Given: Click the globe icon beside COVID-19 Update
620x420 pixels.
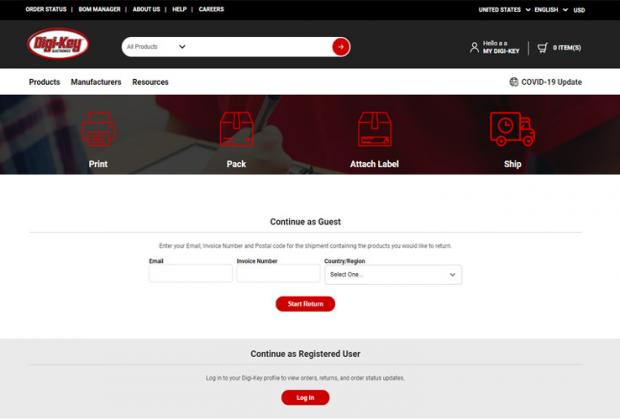Looking at the screenshot, I should coord(514,82).
